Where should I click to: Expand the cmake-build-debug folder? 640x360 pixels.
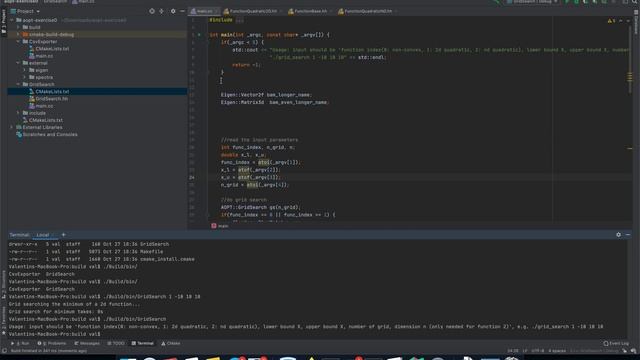18,35
